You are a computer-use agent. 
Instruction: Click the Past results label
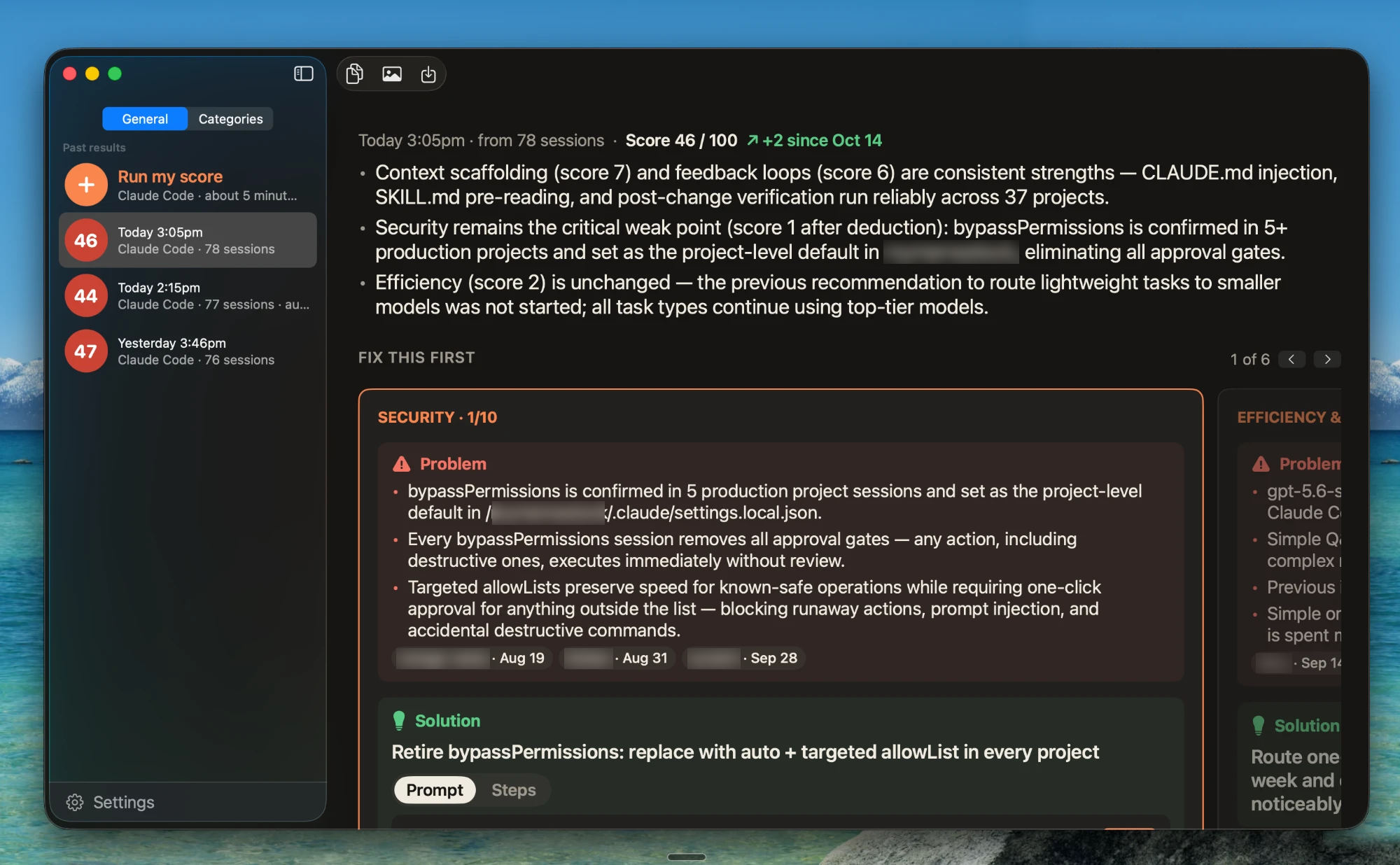pyautogui.click(x=94, y=148)
